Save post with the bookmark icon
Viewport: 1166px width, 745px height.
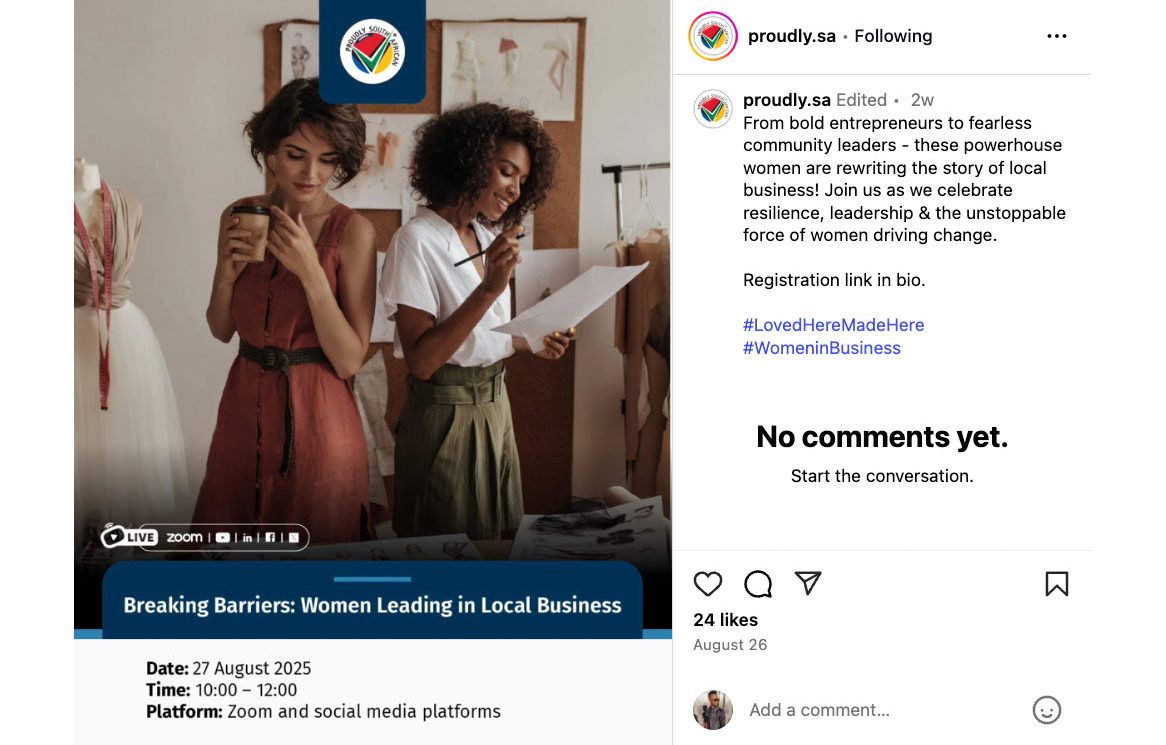pyautogui.click(x=1056, y=584)
